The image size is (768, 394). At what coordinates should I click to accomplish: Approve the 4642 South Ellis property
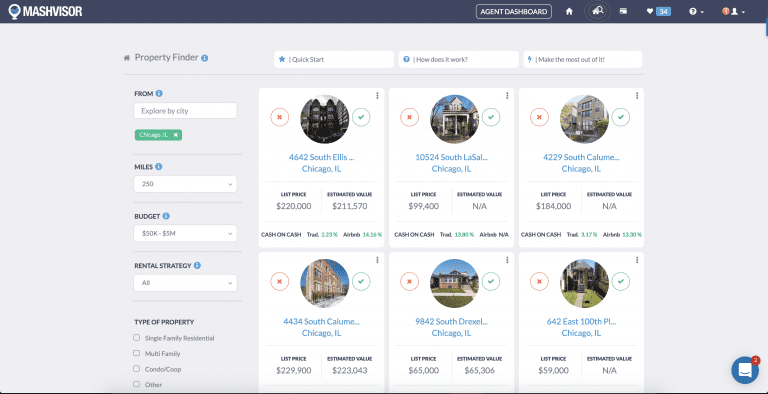(x=361, y=117)
